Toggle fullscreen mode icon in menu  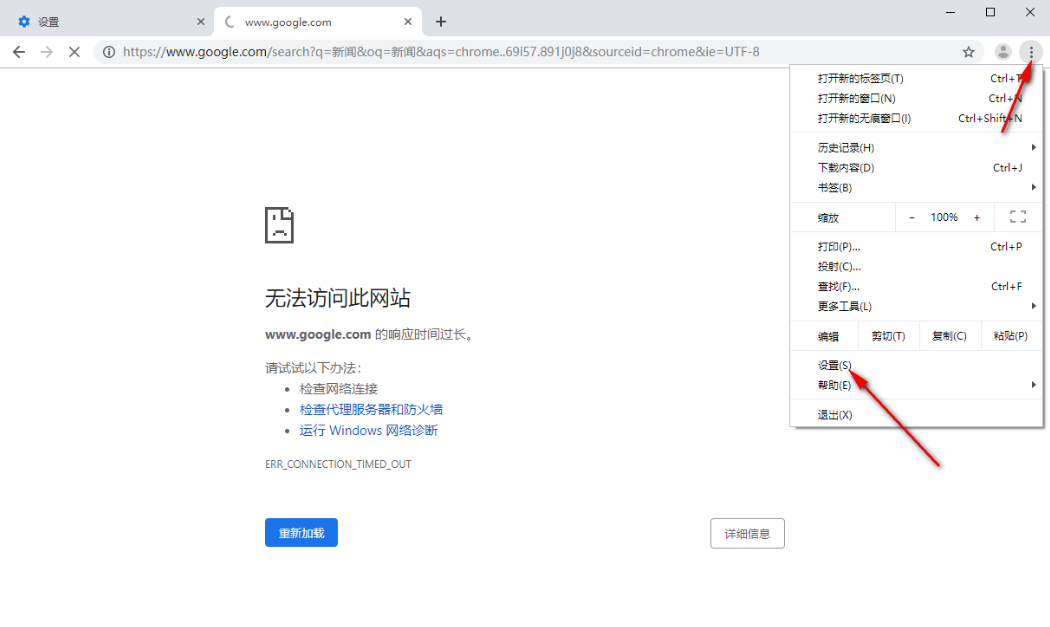(x=1018, y=217)
